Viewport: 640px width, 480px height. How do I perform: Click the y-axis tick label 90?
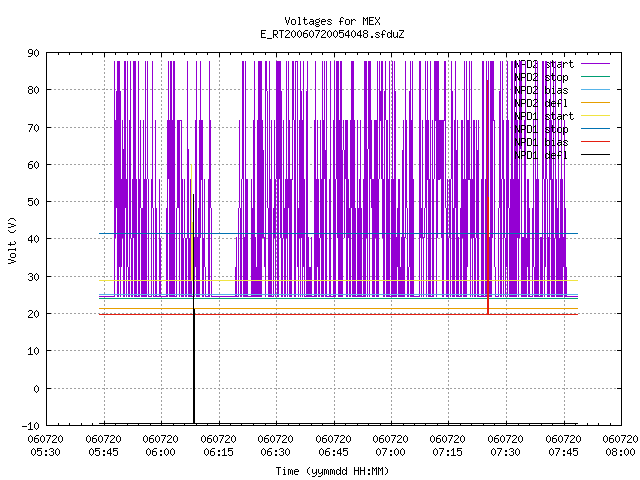point(33,53)
